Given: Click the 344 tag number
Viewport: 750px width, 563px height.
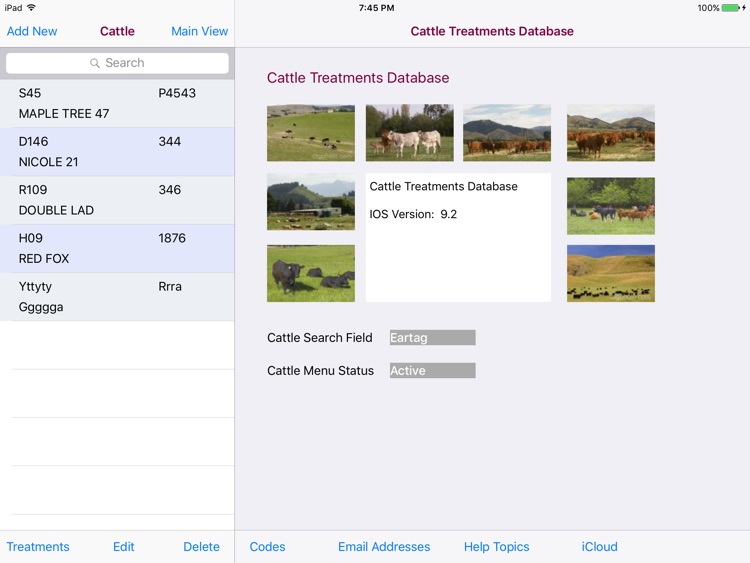Looking at the screenshot, I should 169,142.
